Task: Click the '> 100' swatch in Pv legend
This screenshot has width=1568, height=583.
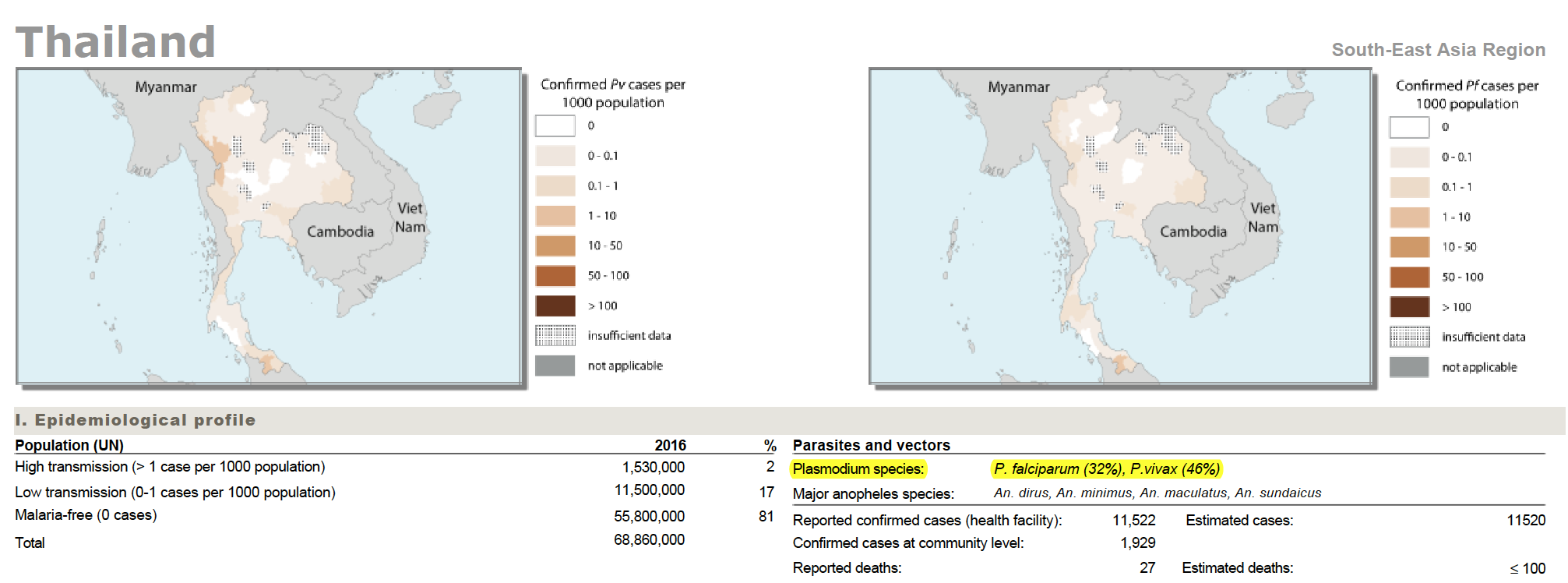Action: 555,306
